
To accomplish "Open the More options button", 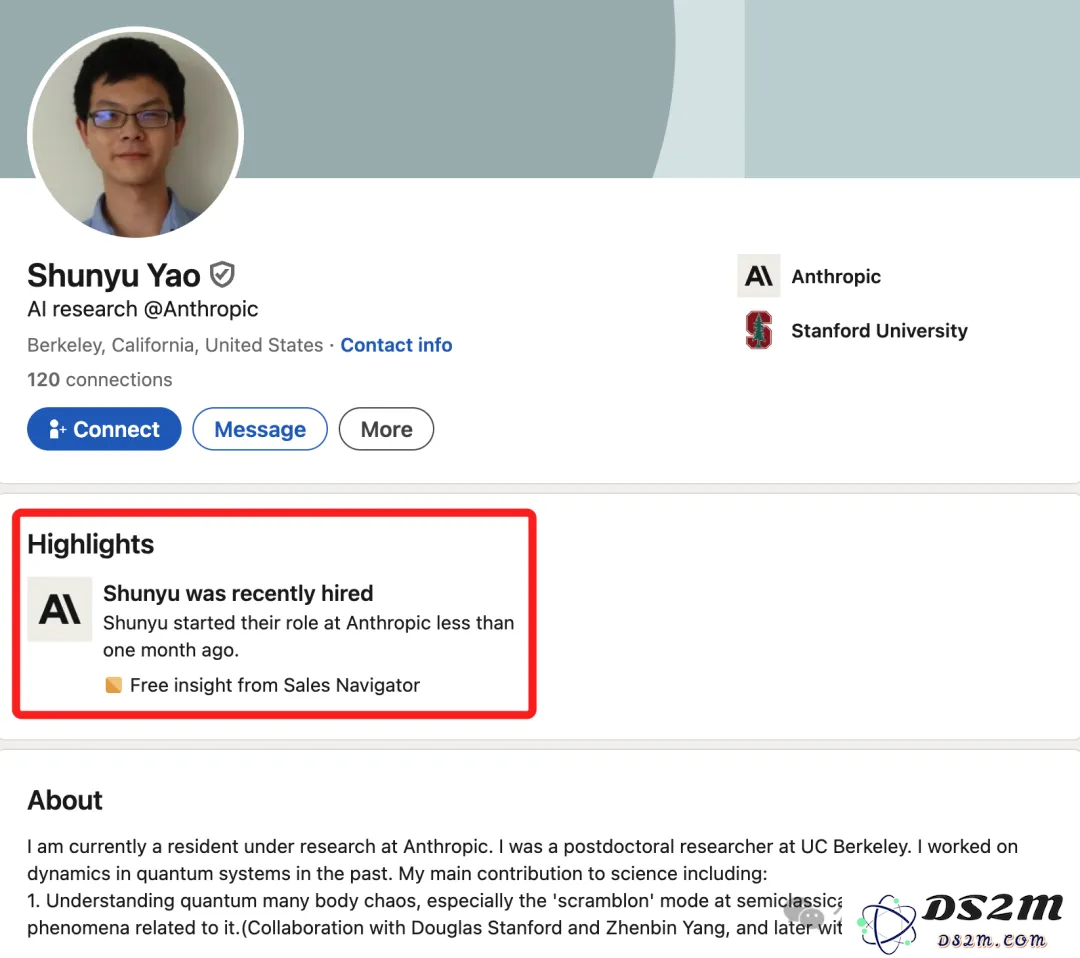I will [386, 429].
